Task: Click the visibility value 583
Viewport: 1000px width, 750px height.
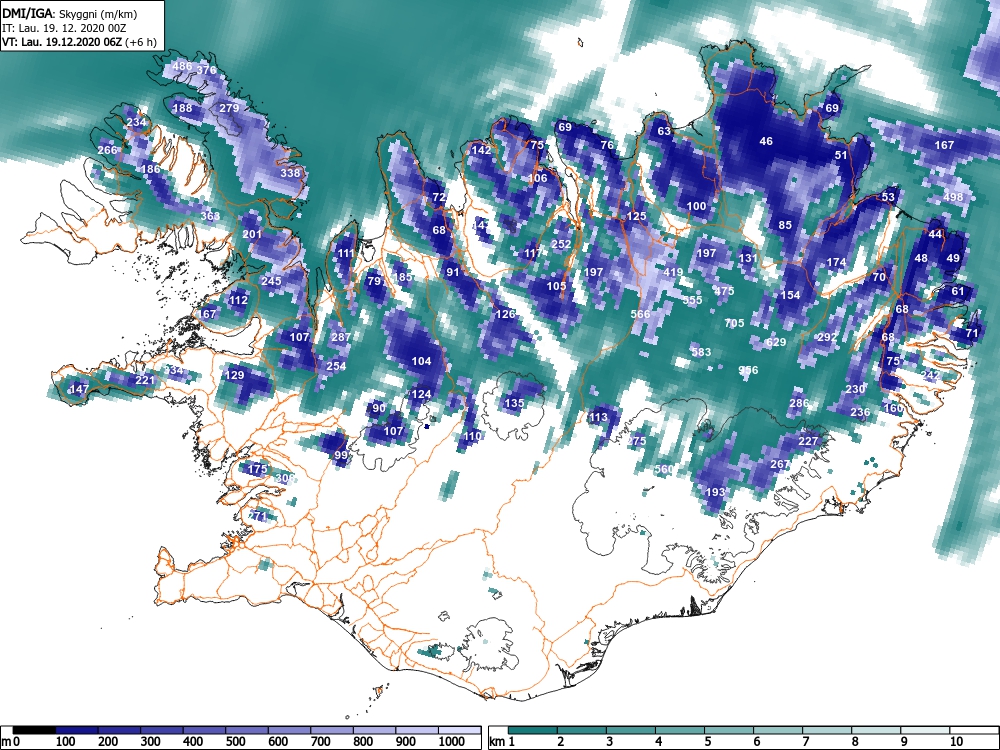Action: [701, 351]
